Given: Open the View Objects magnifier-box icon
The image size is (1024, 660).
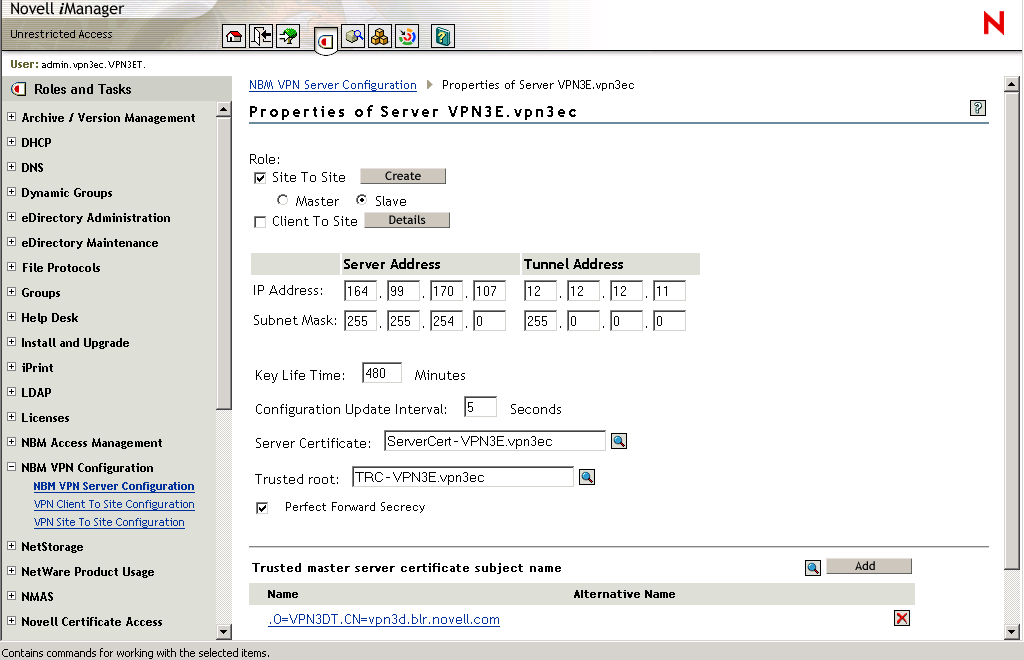Looking at the screenshot, I should pyautogui.click(x=353, y=37).
